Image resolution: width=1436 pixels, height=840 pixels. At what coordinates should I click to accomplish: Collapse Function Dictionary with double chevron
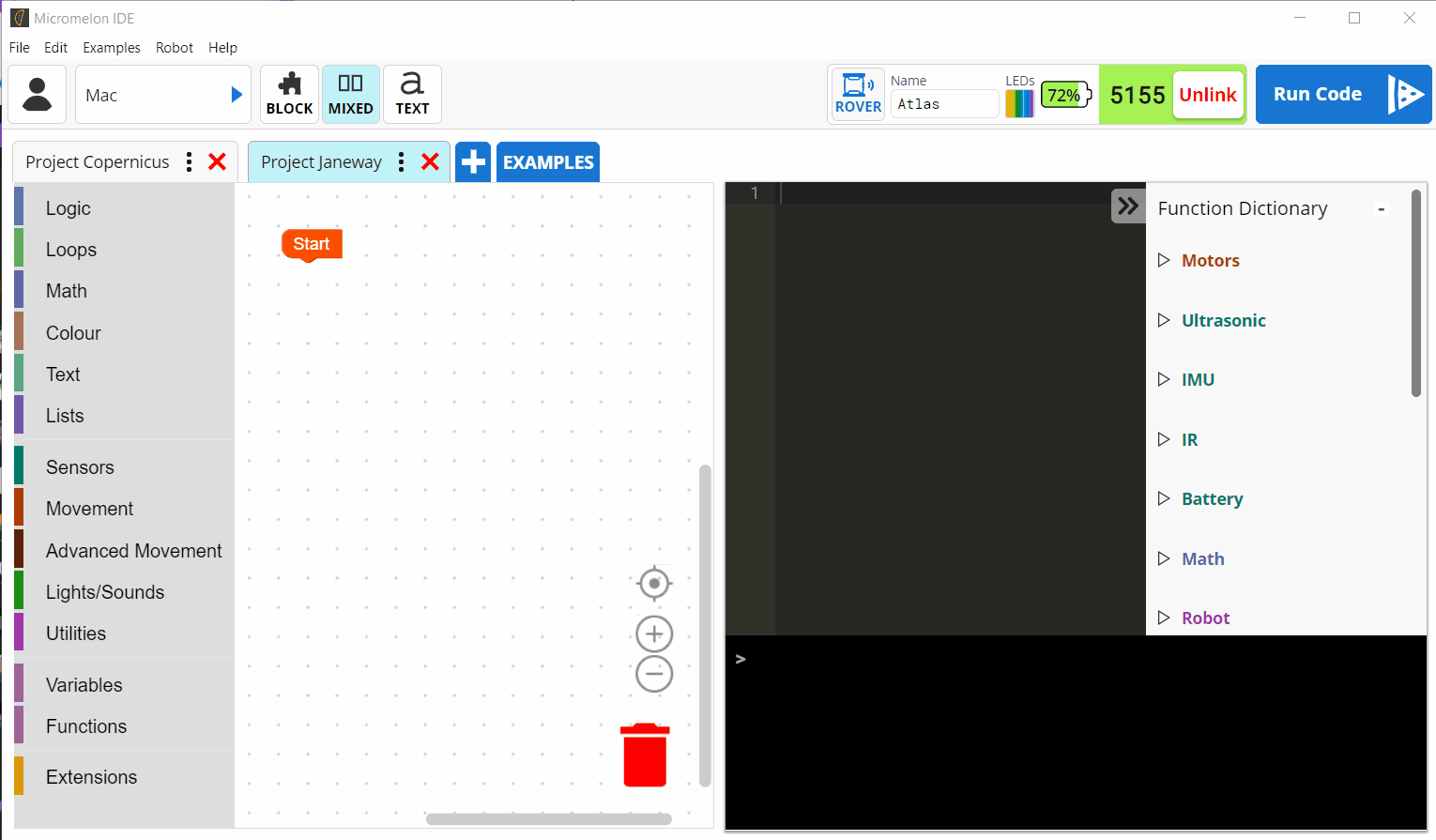pos(1128,206)
